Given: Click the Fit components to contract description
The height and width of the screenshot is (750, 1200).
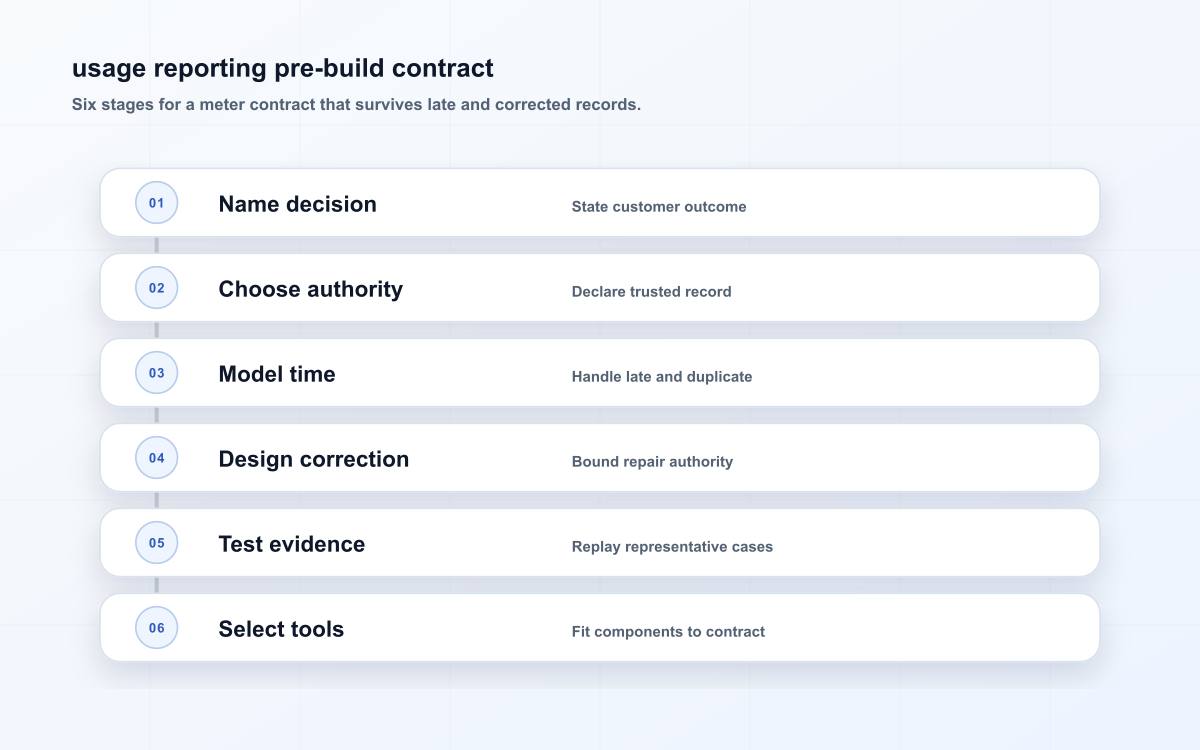Looking at the screenshot, I should [668, 632].
